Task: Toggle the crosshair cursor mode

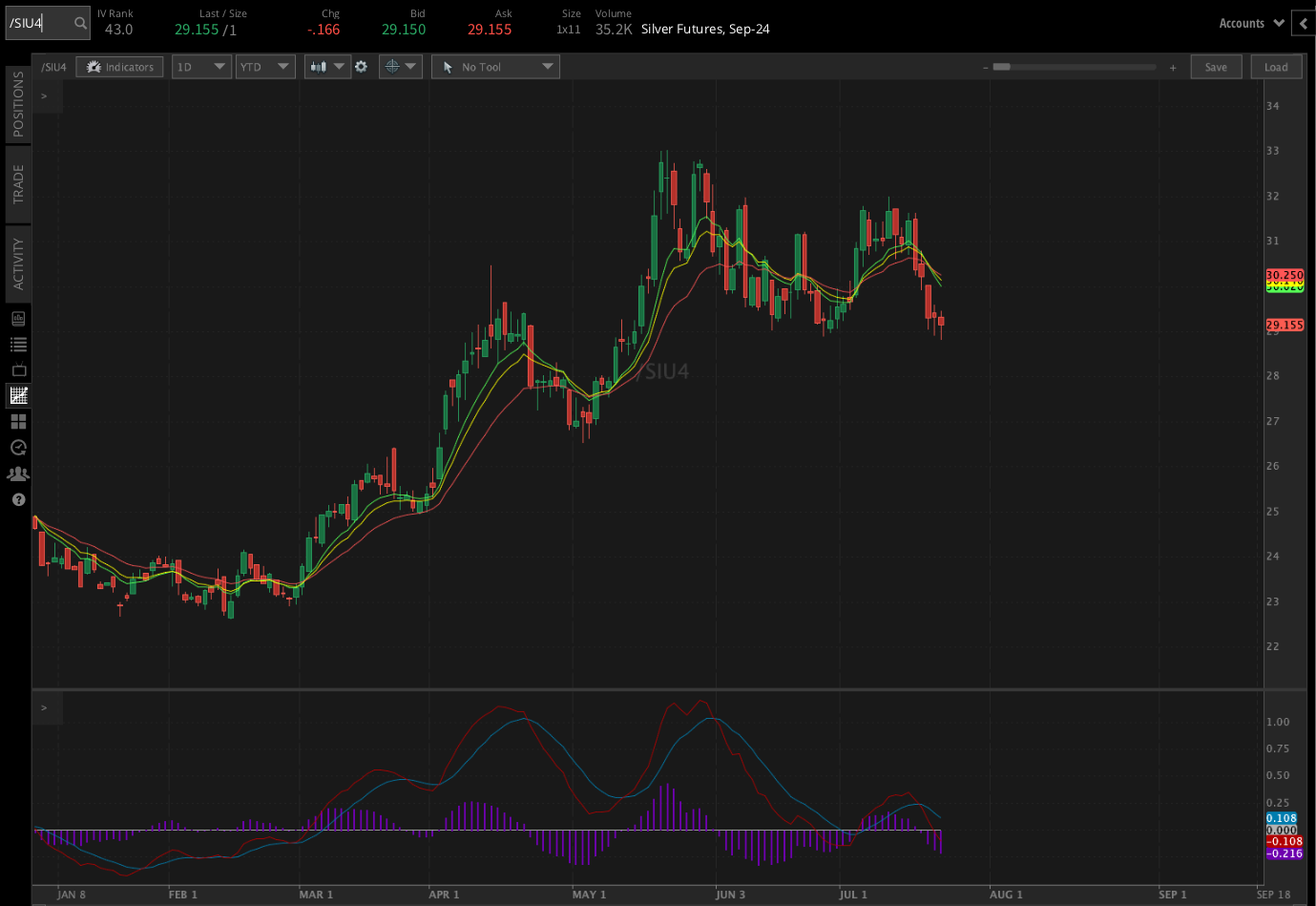Action: click(x=394, y=67)
